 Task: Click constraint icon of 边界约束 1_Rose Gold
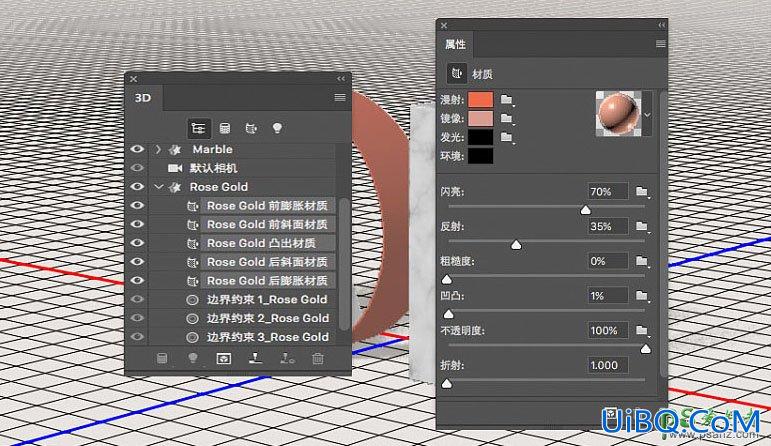pyautogui.click(x=193, y=299)
